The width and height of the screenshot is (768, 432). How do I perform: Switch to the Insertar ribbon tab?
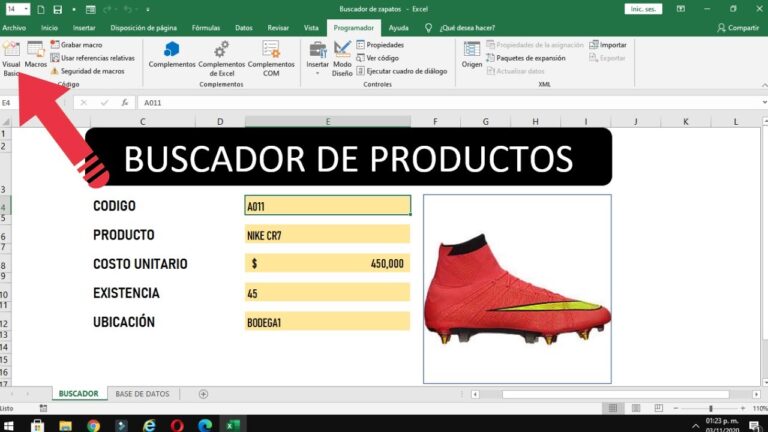pos(84,28)
